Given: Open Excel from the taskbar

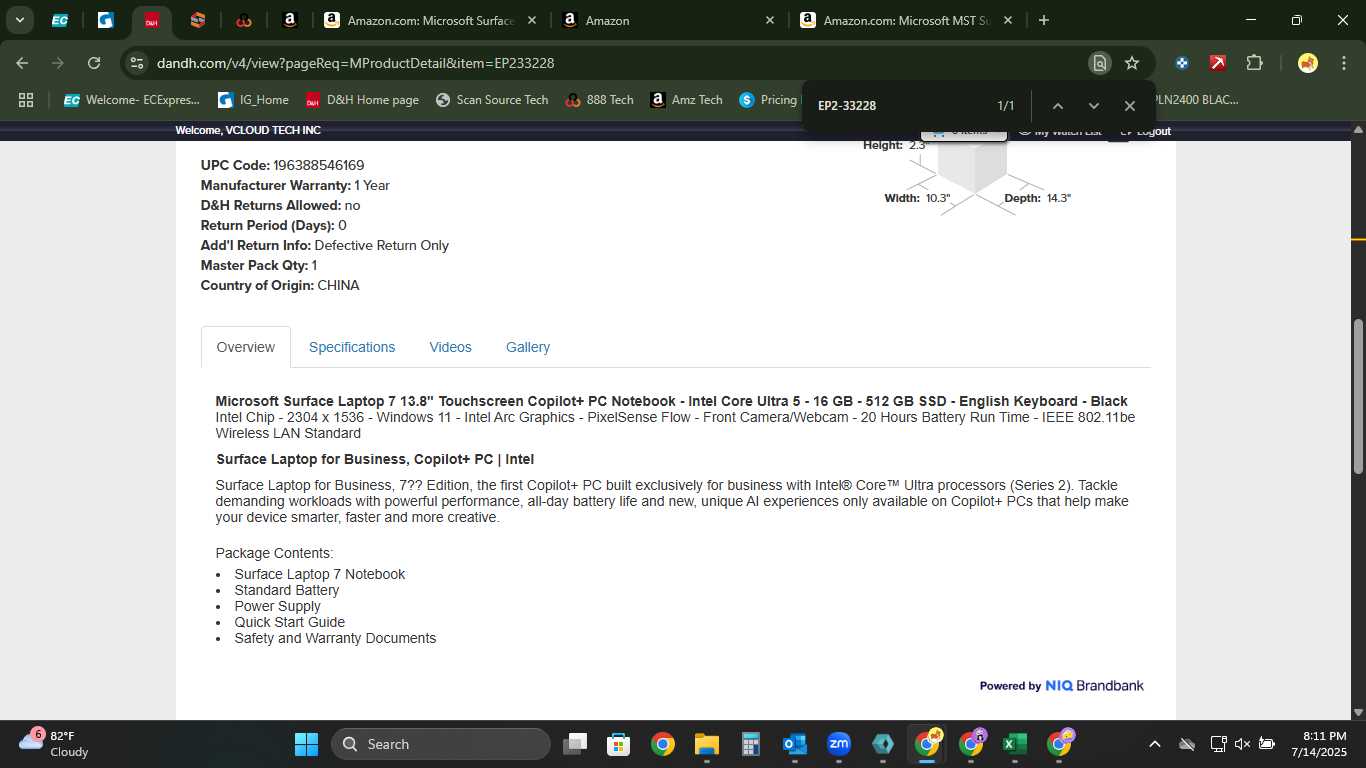Looking at the screenshot, I should [1015, 744].
